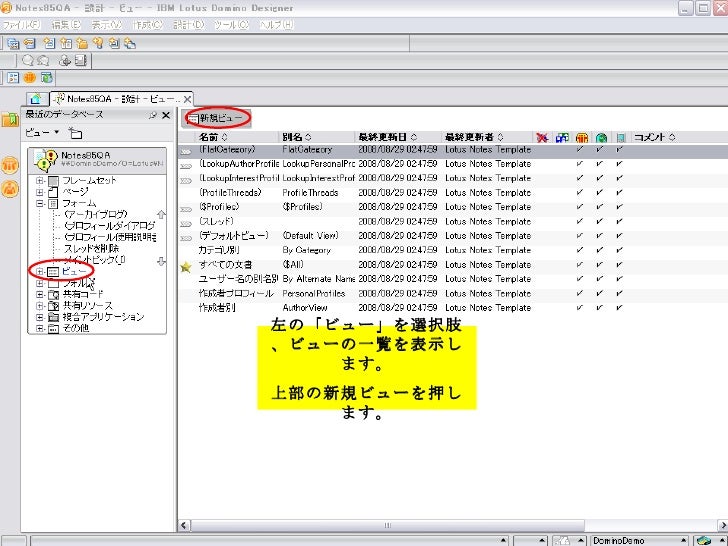Screen dimensions: 728x546
Task: Click the first icon in the top toolbar row
Action: pyautogui.click(x=13, y=44)
